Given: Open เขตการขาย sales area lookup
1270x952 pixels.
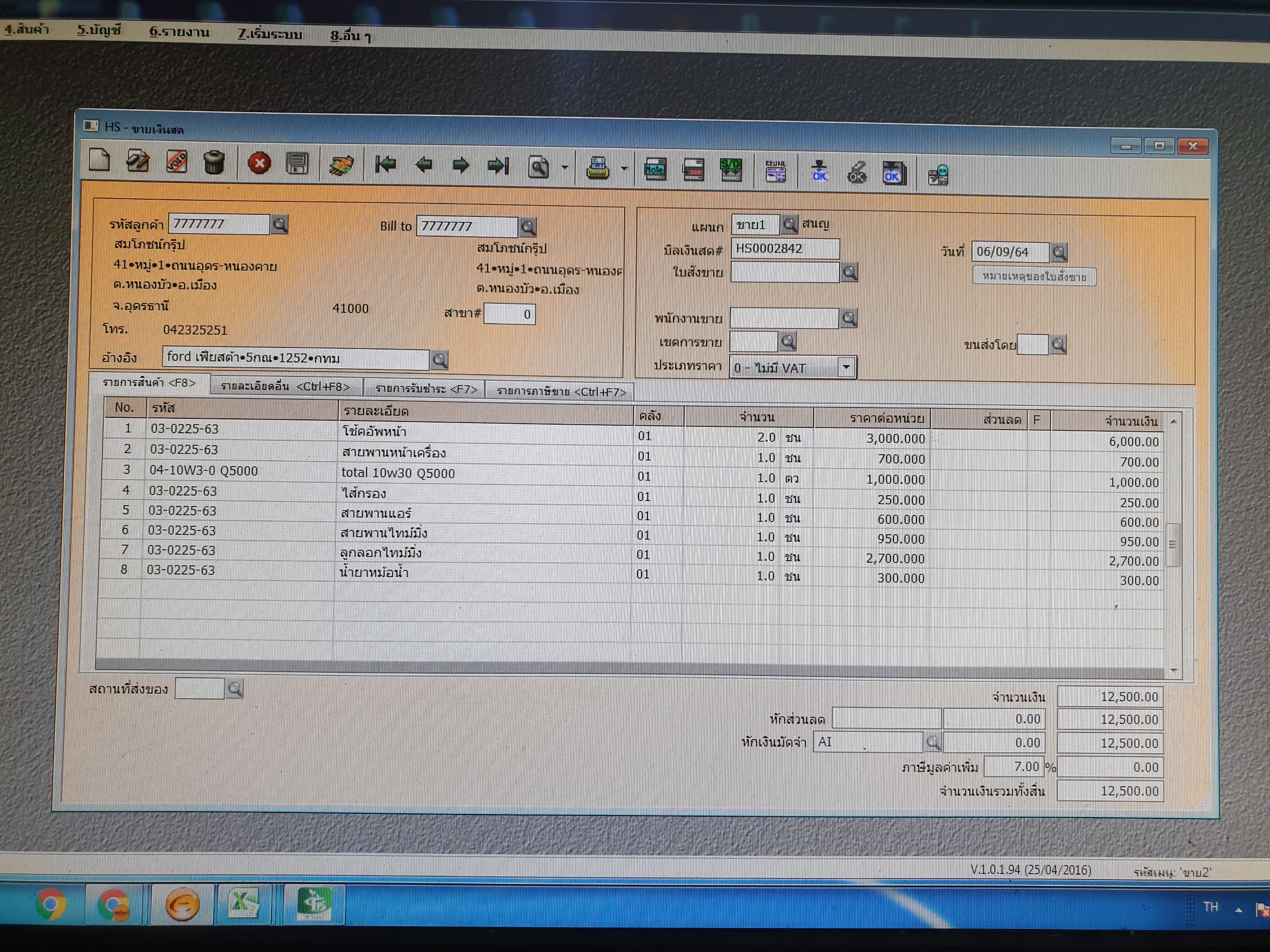Looking at the screenshot, I should (788, 342).
